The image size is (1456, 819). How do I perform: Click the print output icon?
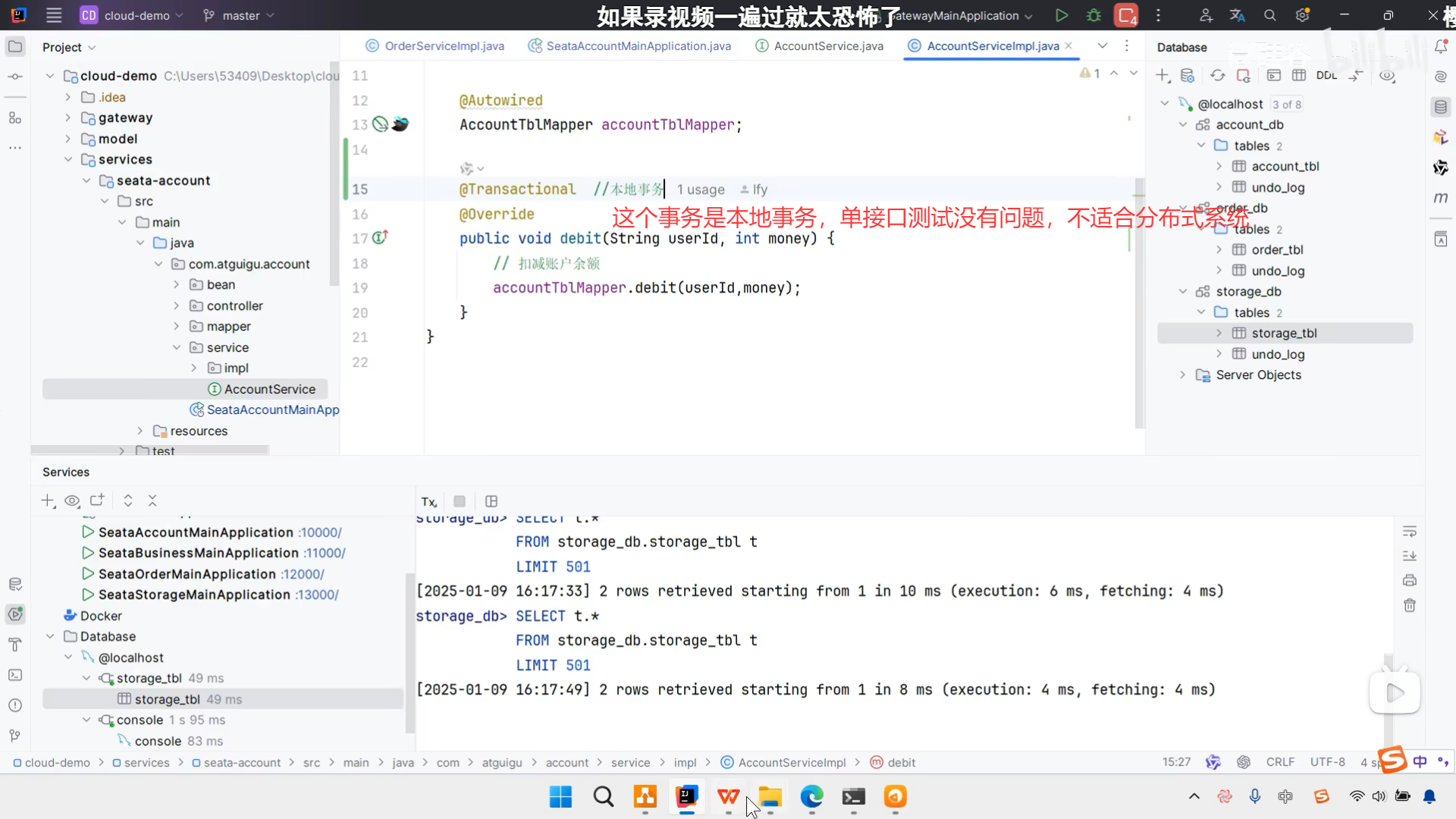(x=1410, y=580)
